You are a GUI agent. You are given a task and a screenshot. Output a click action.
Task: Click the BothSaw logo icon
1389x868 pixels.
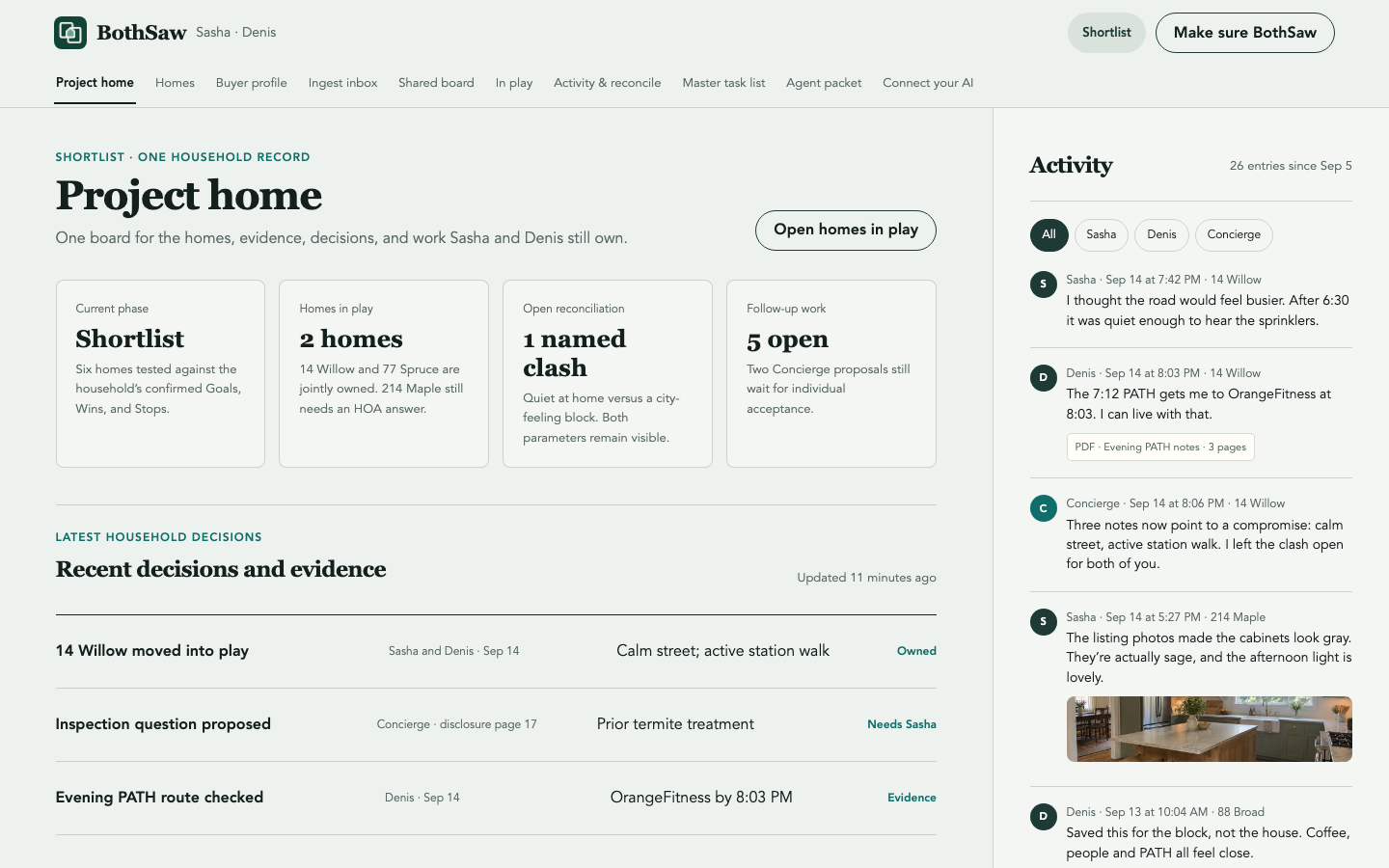point(70,33)
